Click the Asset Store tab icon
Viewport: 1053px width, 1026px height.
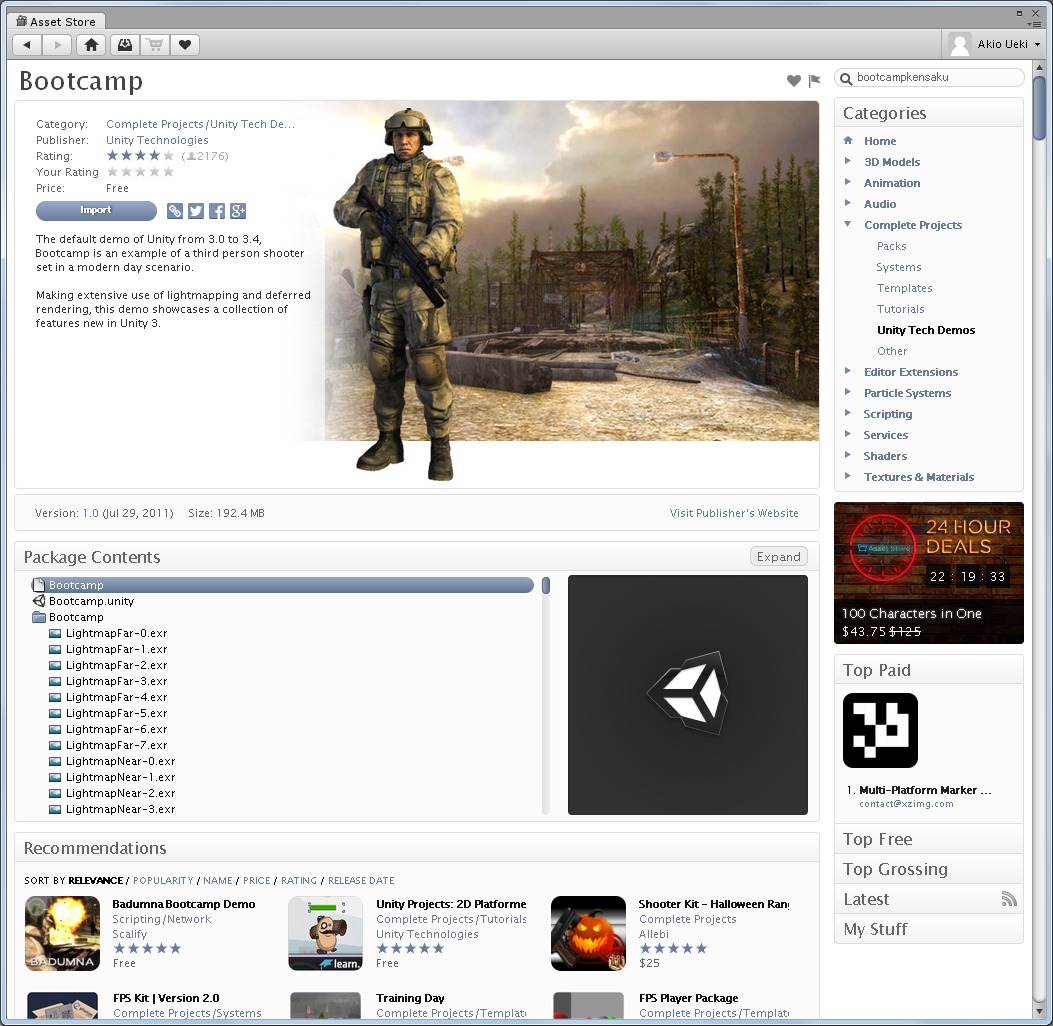pos(21,21)
